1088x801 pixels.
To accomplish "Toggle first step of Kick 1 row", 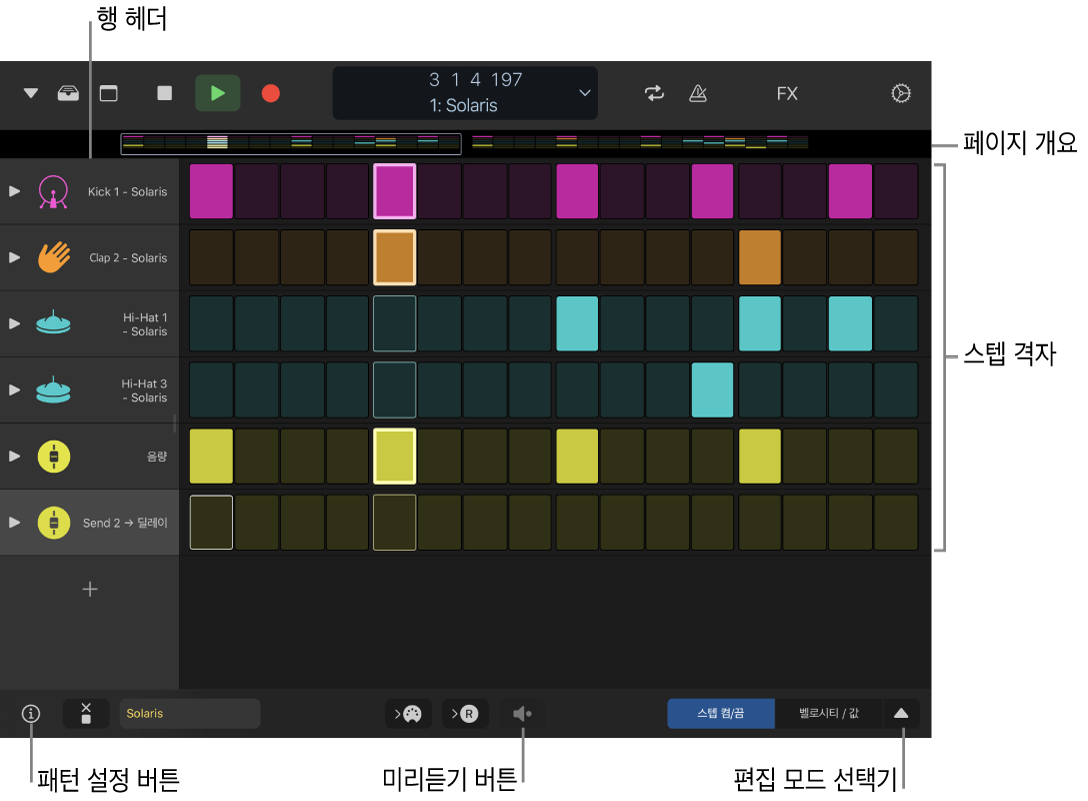I will tap(211, 191).
